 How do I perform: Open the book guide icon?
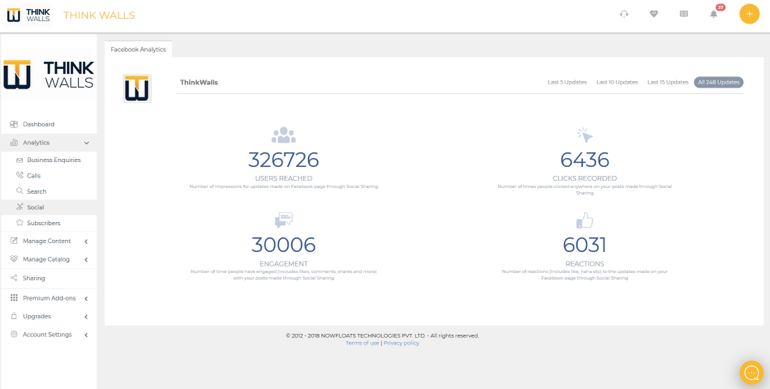click(684, 14)
